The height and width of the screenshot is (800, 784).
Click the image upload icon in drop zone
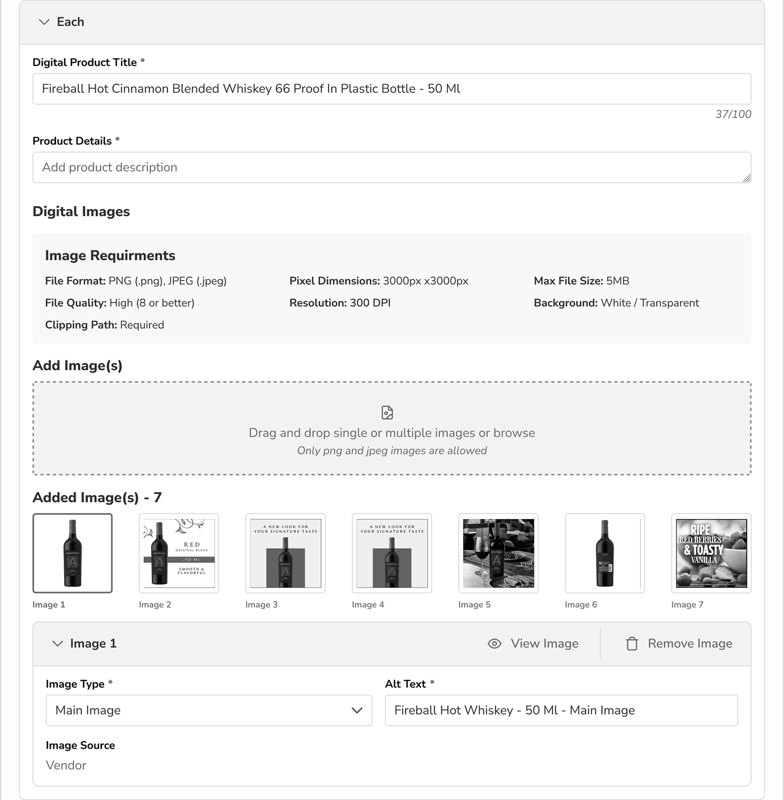point(387,412)
